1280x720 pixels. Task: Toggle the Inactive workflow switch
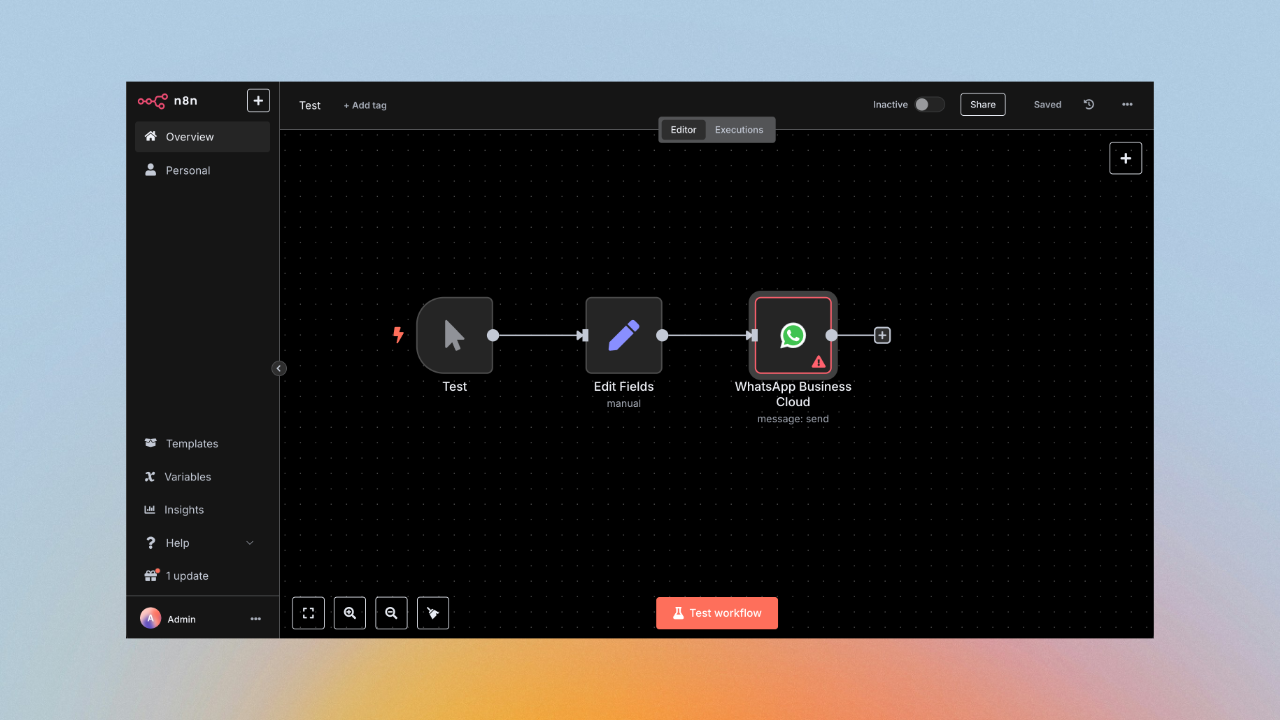click(929, 105)
